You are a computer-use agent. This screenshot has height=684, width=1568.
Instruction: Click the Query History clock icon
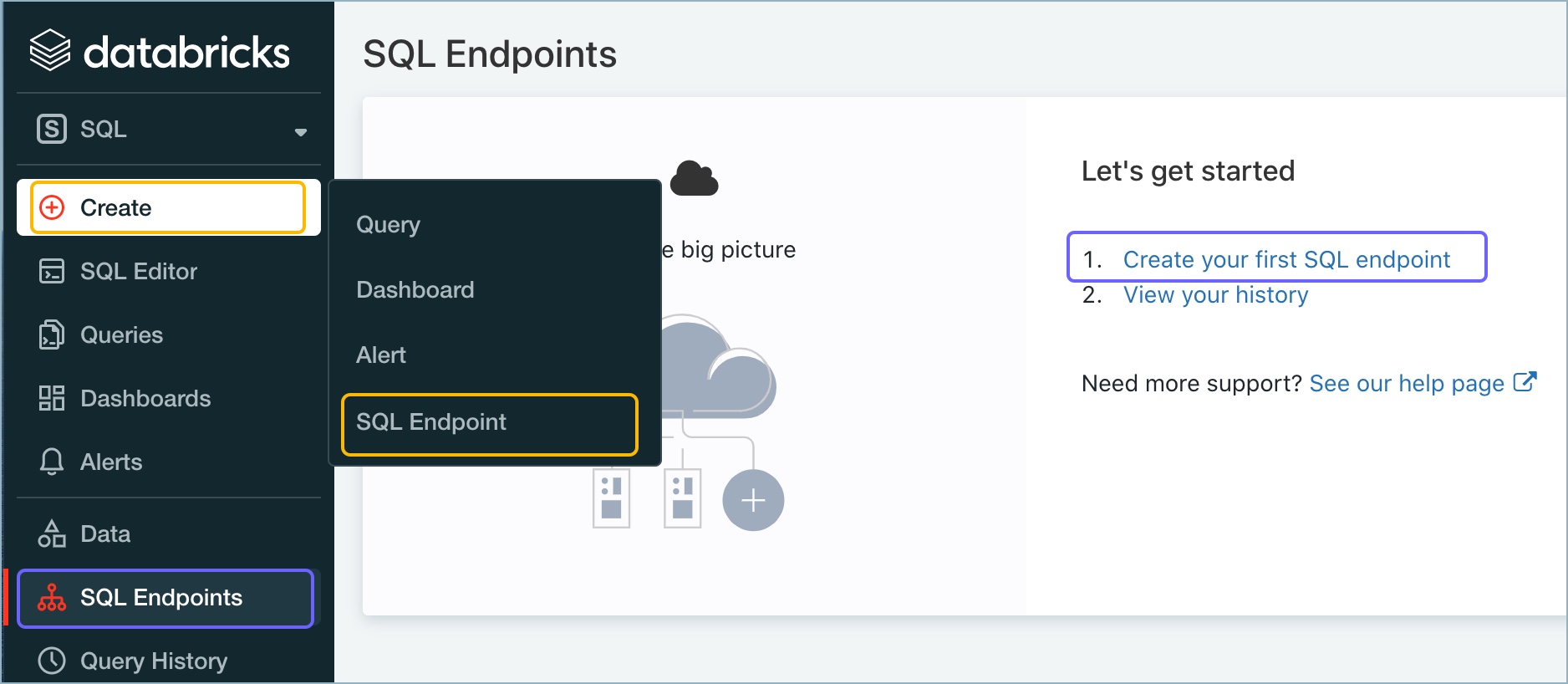pos(52,661)
